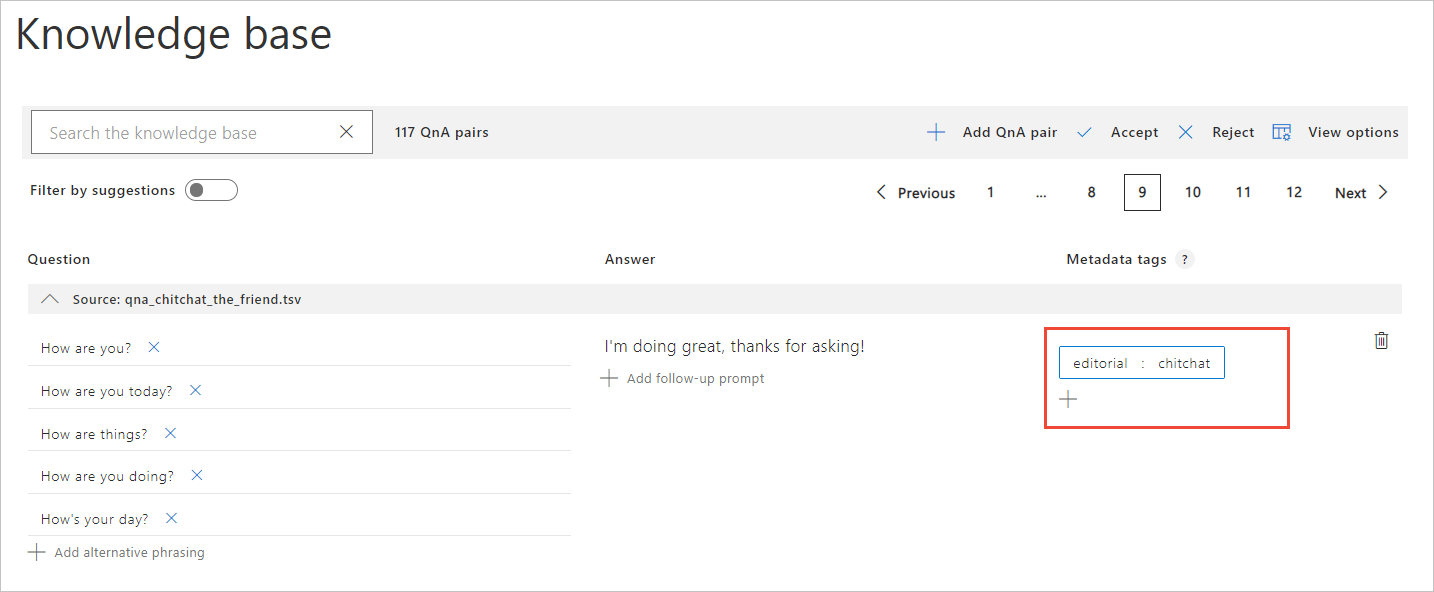
Task: Click Accept in the toolbar
Action: coord(1118,132)
